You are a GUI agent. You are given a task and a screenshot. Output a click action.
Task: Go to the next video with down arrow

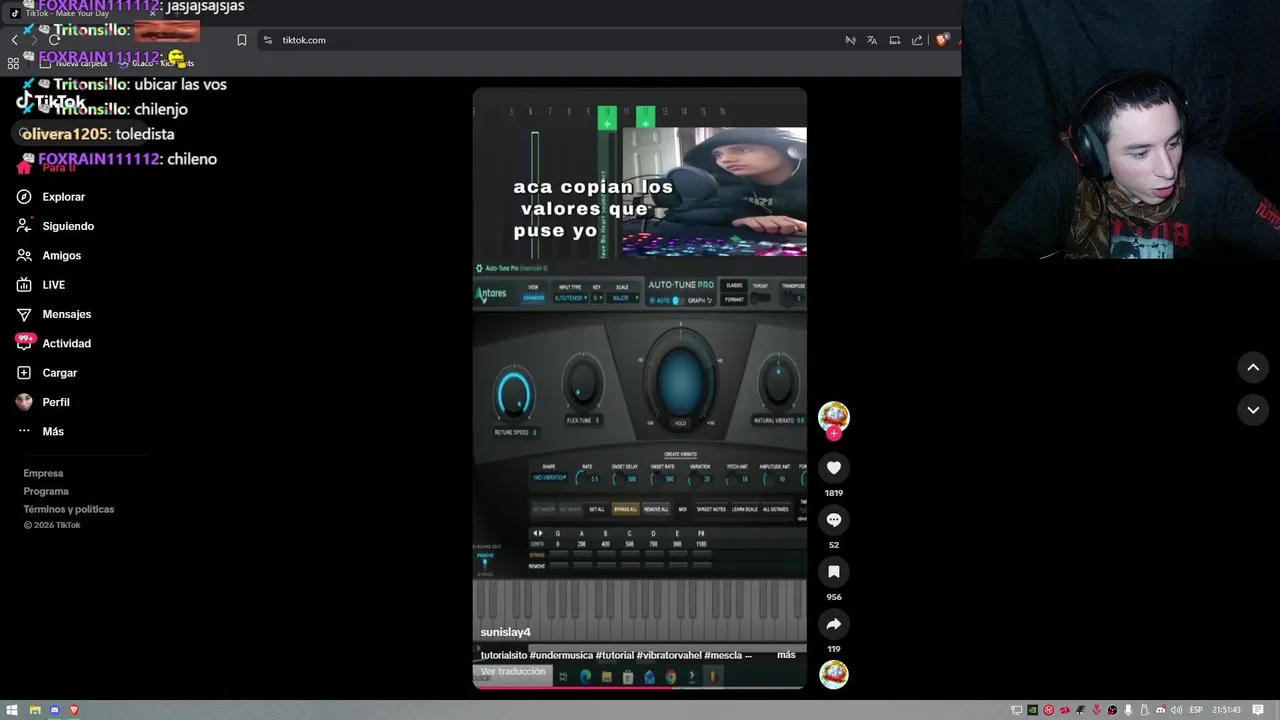[1253, 410]
